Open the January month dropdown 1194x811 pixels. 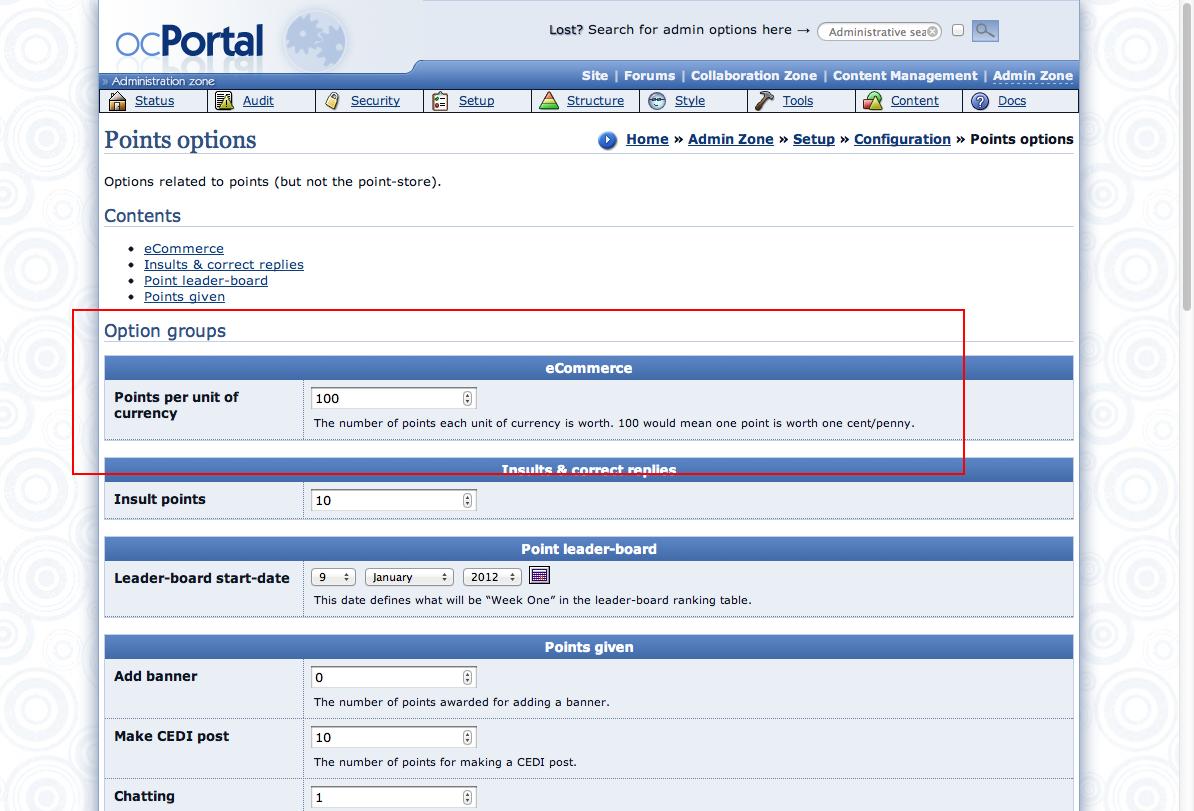point(409,577)
